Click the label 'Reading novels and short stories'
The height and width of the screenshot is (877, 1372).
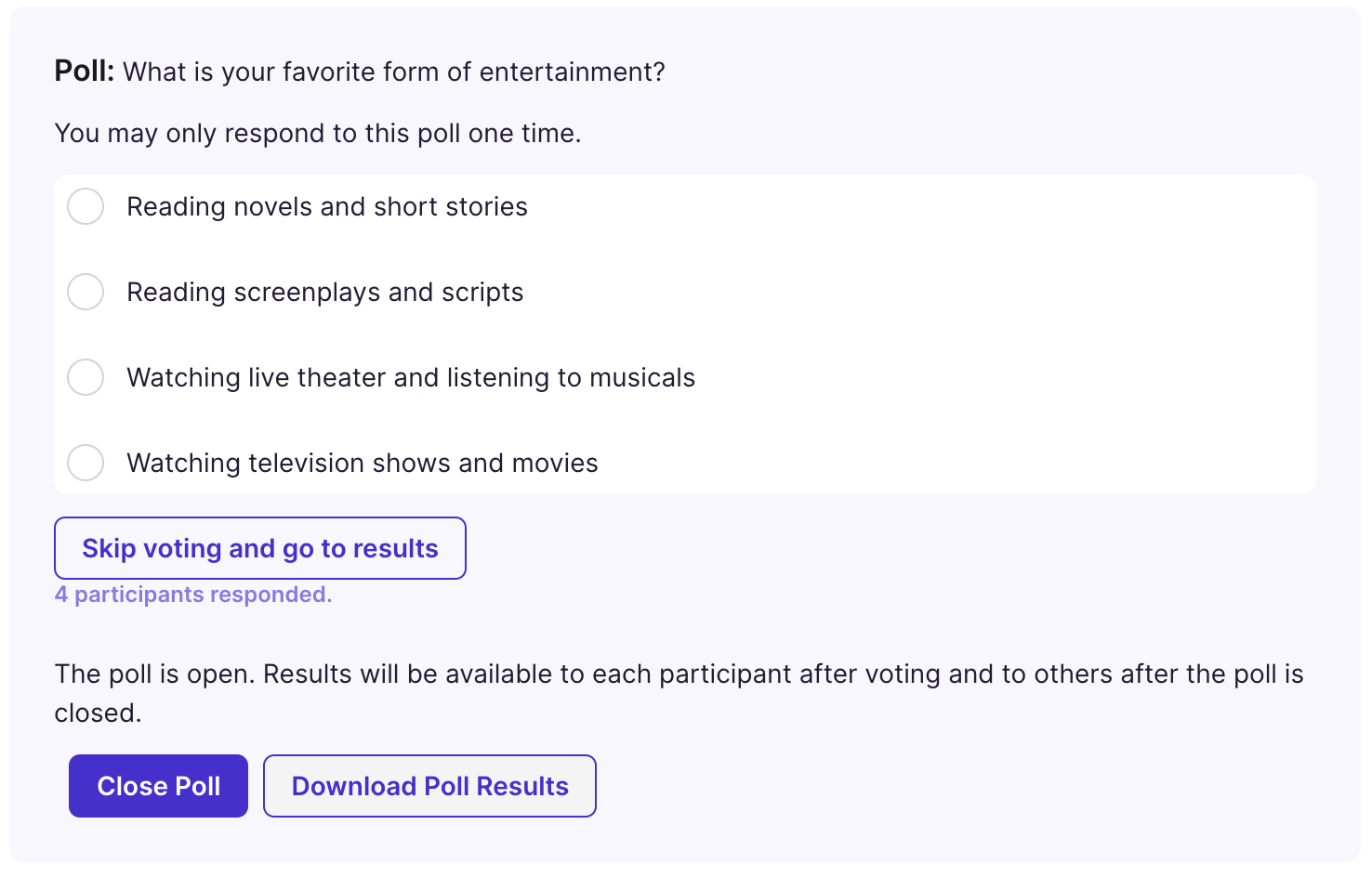coord(326,206)
